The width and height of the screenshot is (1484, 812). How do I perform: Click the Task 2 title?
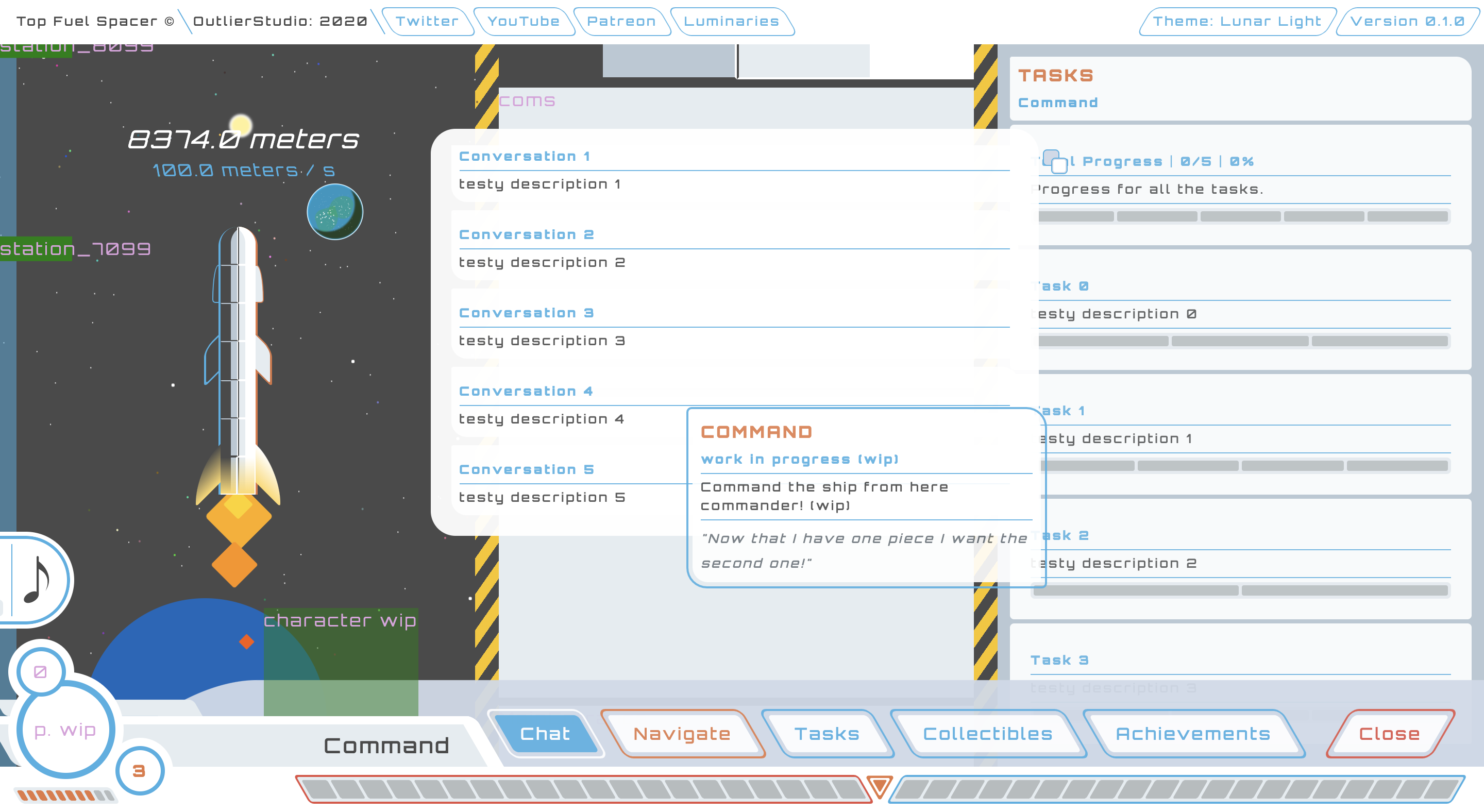(x=1060, y=535)
